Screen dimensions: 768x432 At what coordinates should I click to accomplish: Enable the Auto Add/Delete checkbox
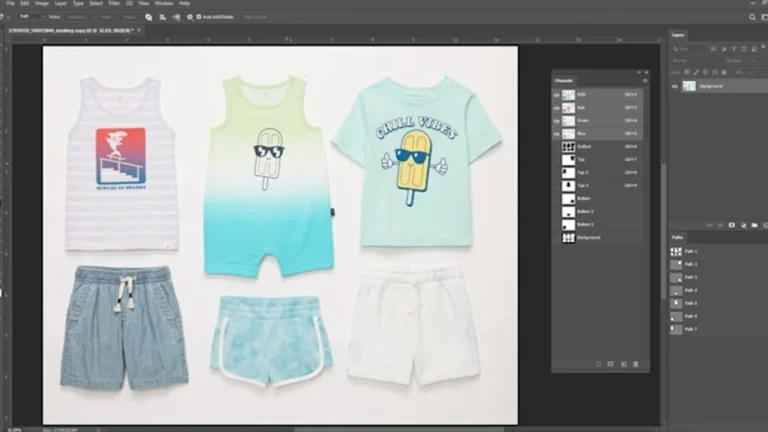pos(200,17)
